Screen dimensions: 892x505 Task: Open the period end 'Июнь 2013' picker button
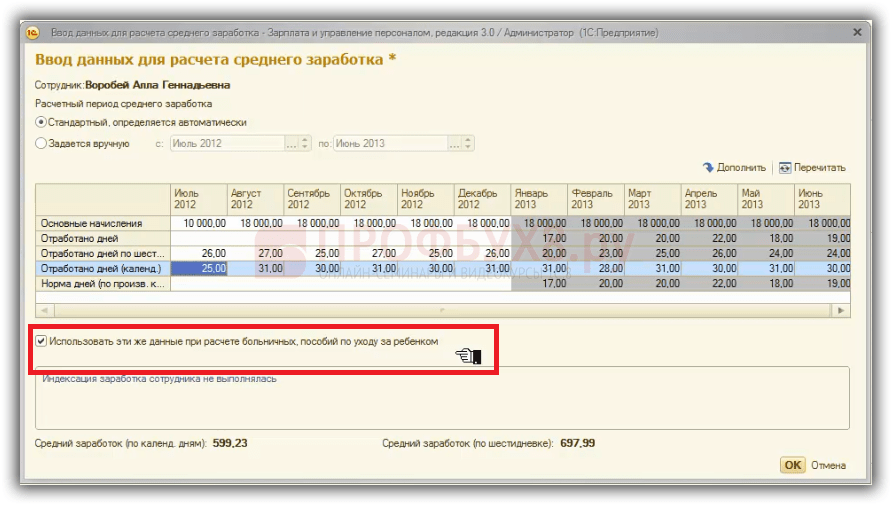click(x=453, y=144)
